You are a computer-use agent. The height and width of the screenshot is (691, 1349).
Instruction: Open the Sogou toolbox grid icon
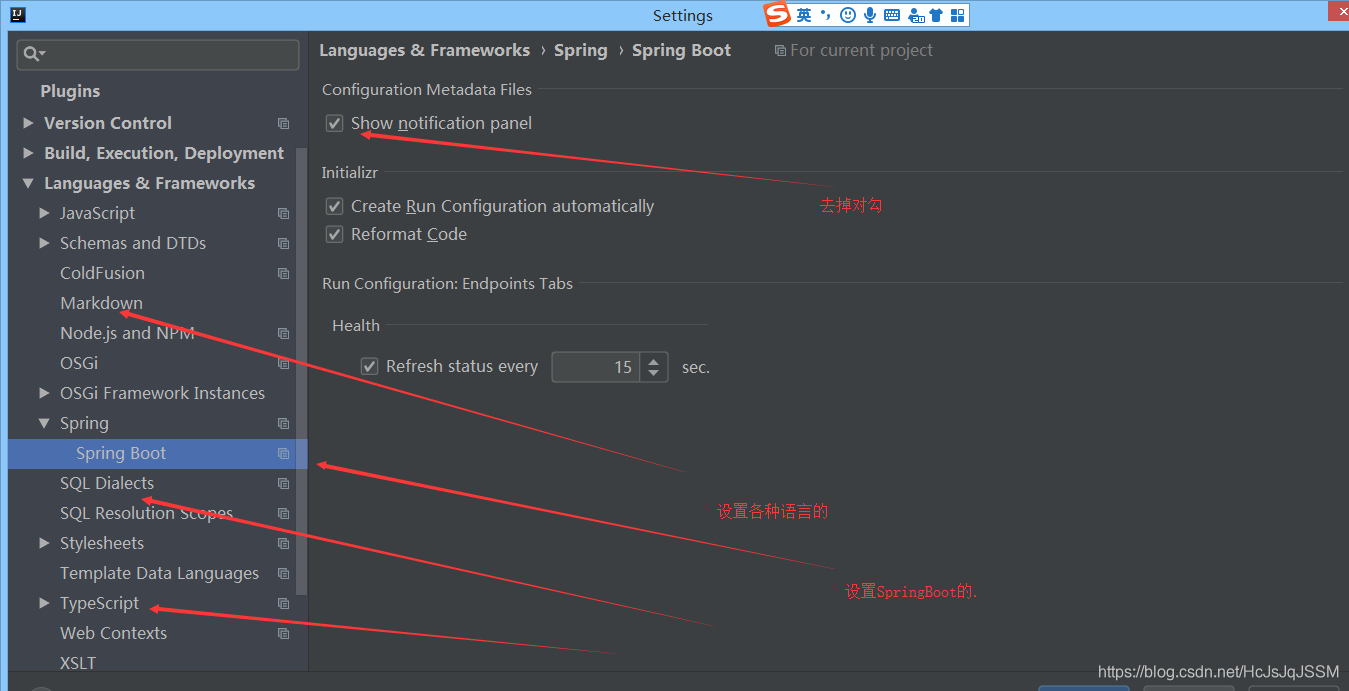957,15
